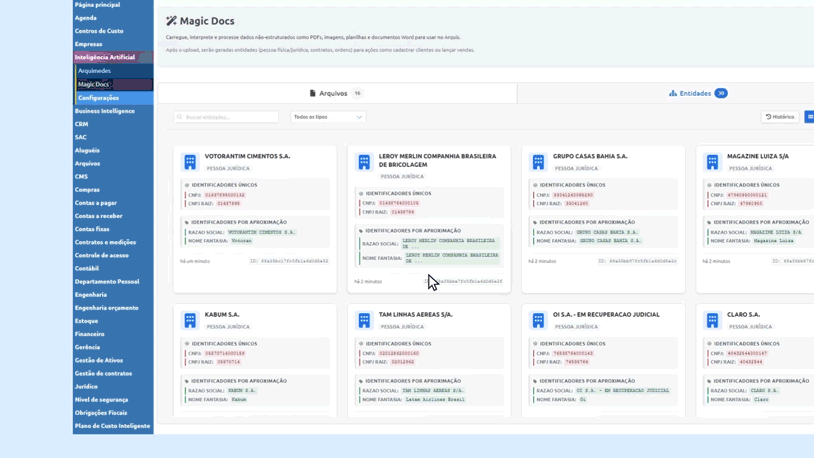Open Configurações under Inteligência Artificial
Viewport: 814px width, 458px height.
99,98
